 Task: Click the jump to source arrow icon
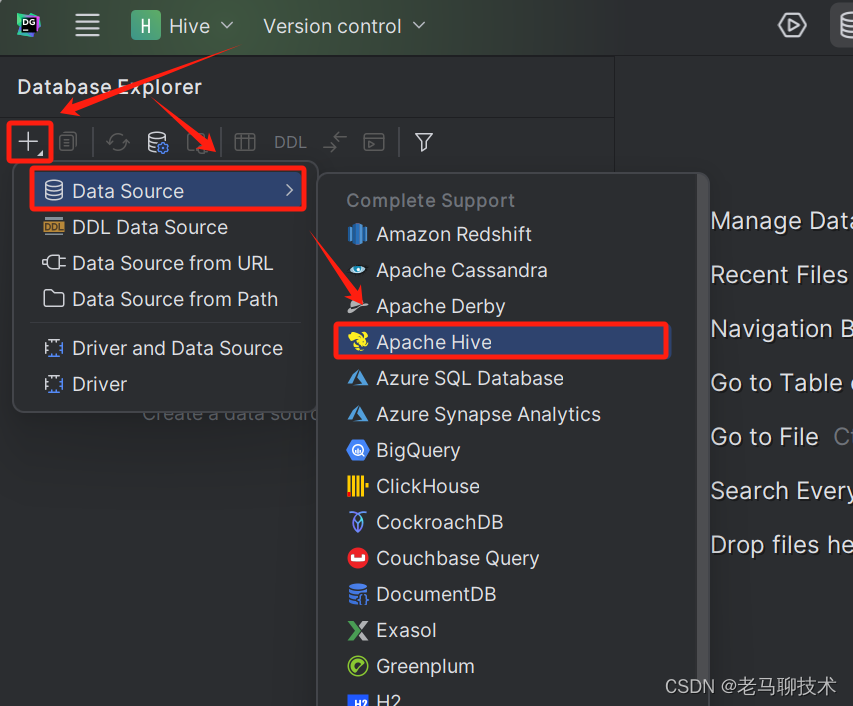point(335,143)
